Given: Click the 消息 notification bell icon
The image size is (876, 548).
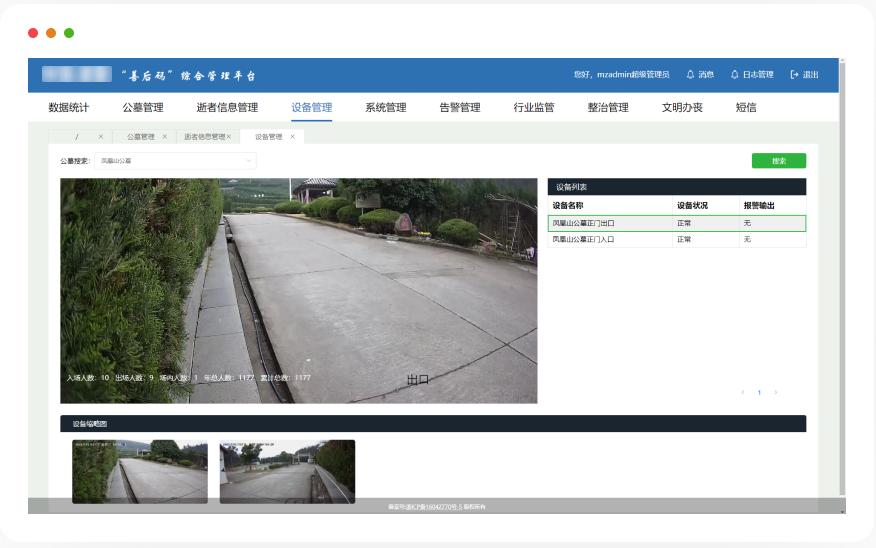Looking at the screenshot, I should pos(690,75).
